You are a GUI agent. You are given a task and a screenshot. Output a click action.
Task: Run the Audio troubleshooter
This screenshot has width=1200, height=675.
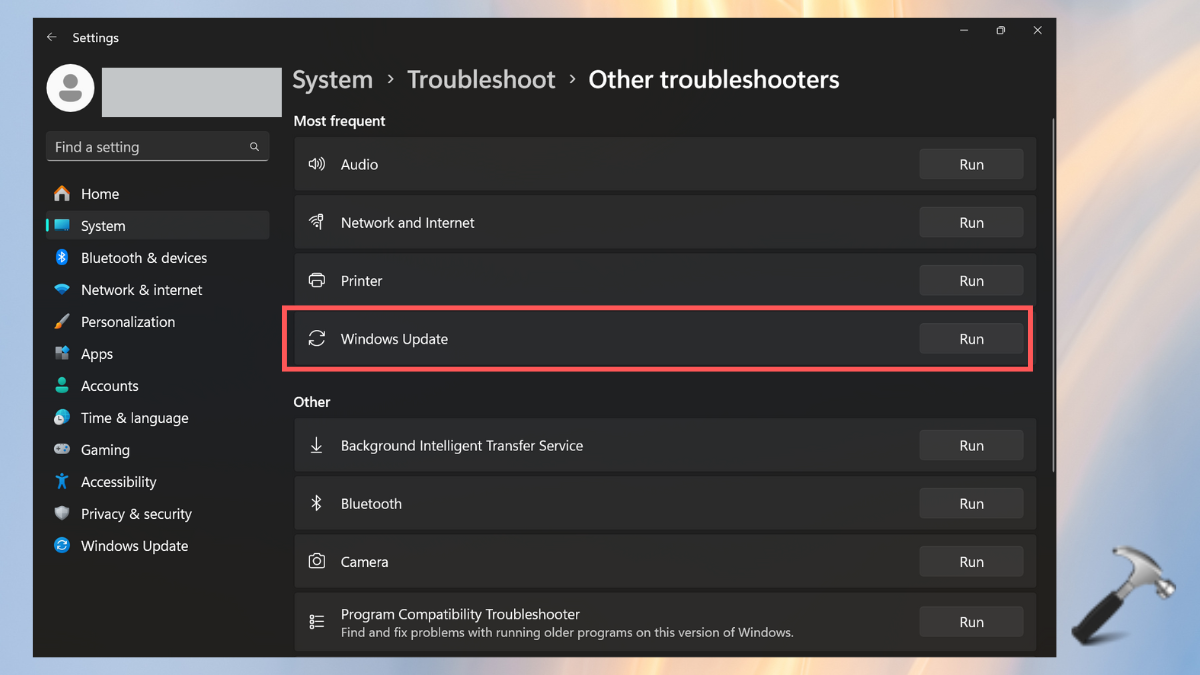point(971,164)
